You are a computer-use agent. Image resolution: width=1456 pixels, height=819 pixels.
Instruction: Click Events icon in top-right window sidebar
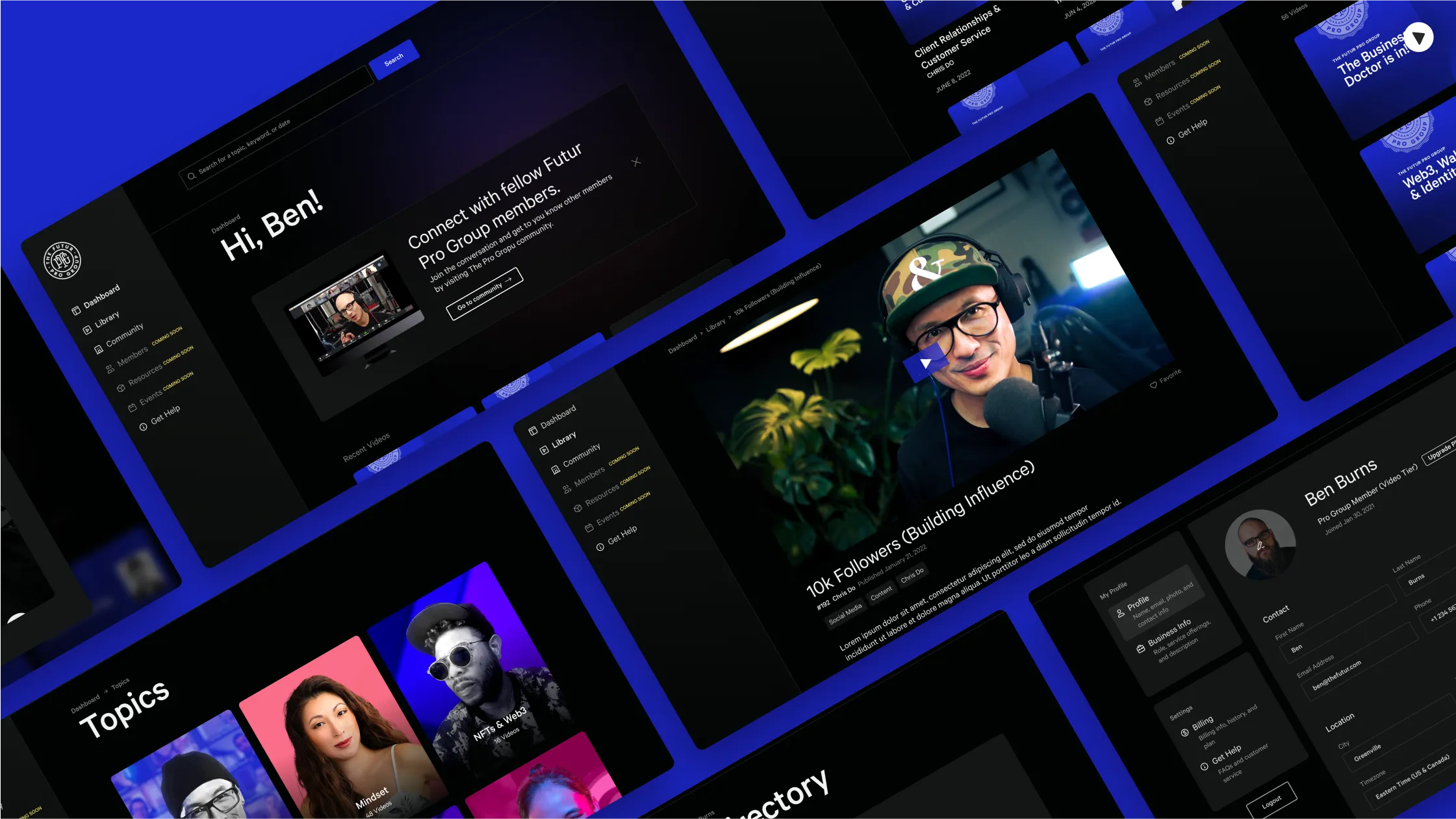1159,121
